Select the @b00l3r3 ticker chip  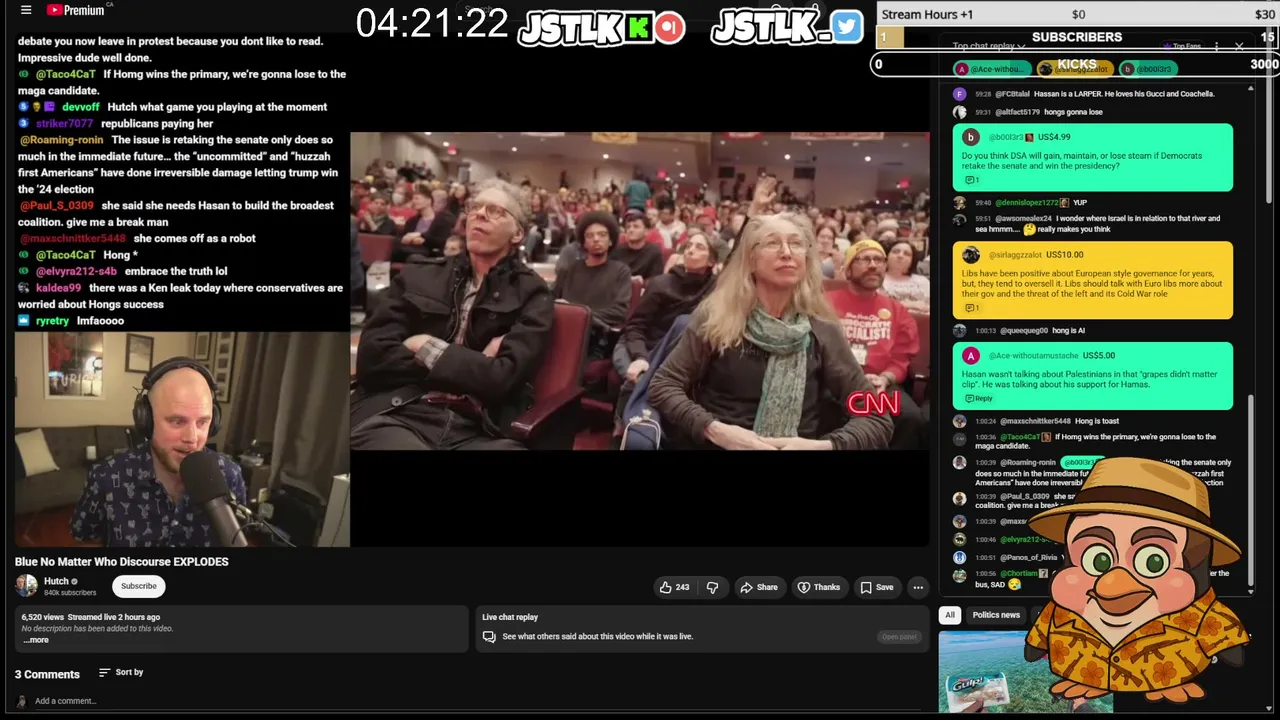(x=1147, y=68)
